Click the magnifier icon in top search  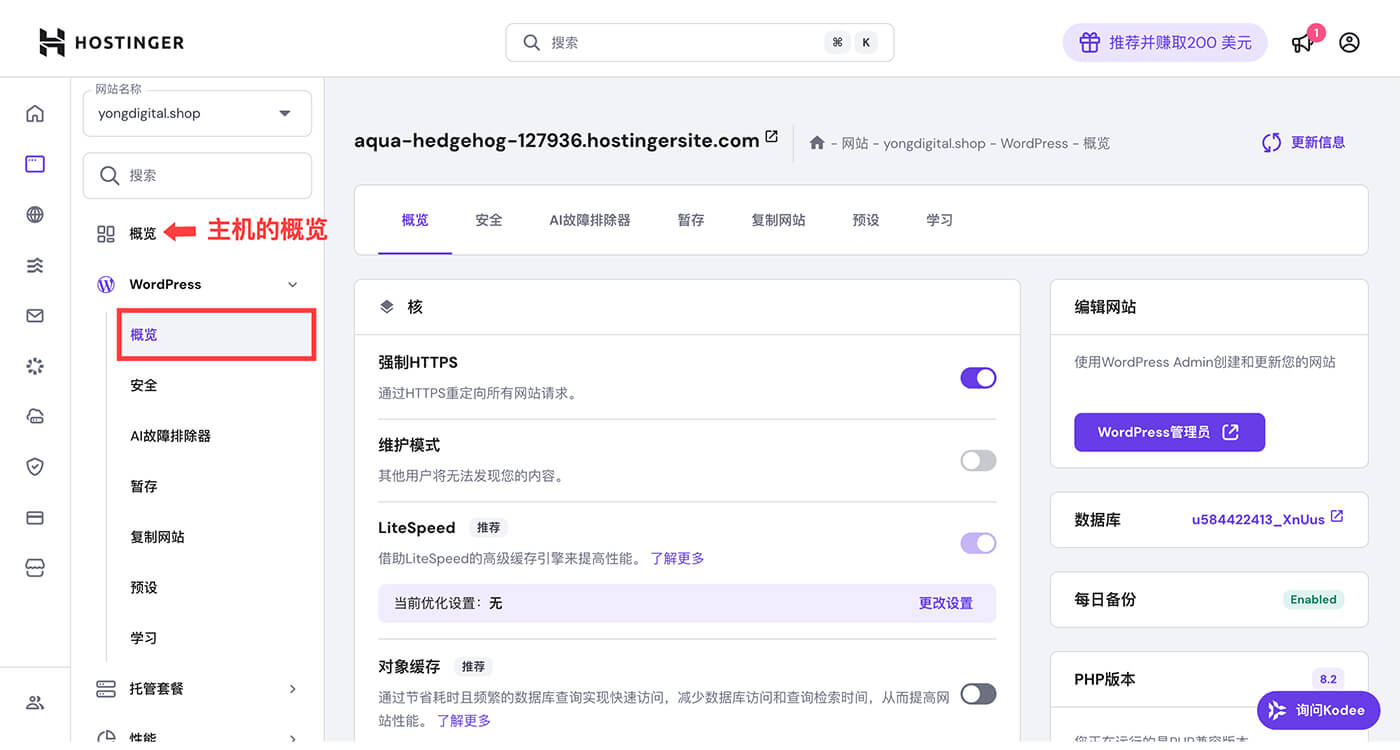tap(532, 43)
